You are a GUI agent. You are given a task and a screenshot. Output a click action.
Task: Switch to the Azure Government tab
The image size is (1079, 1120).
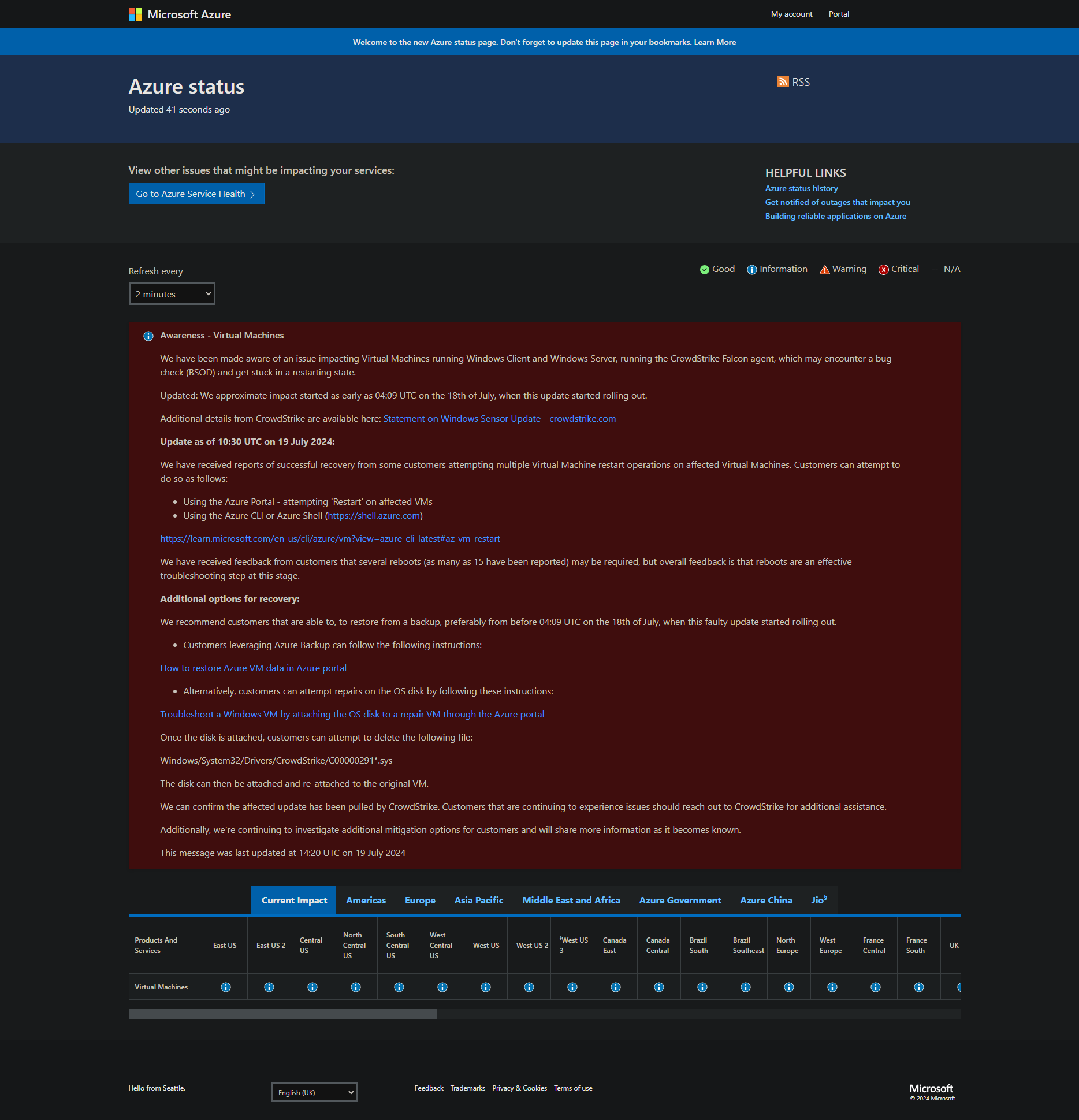[x=680, y=900]
